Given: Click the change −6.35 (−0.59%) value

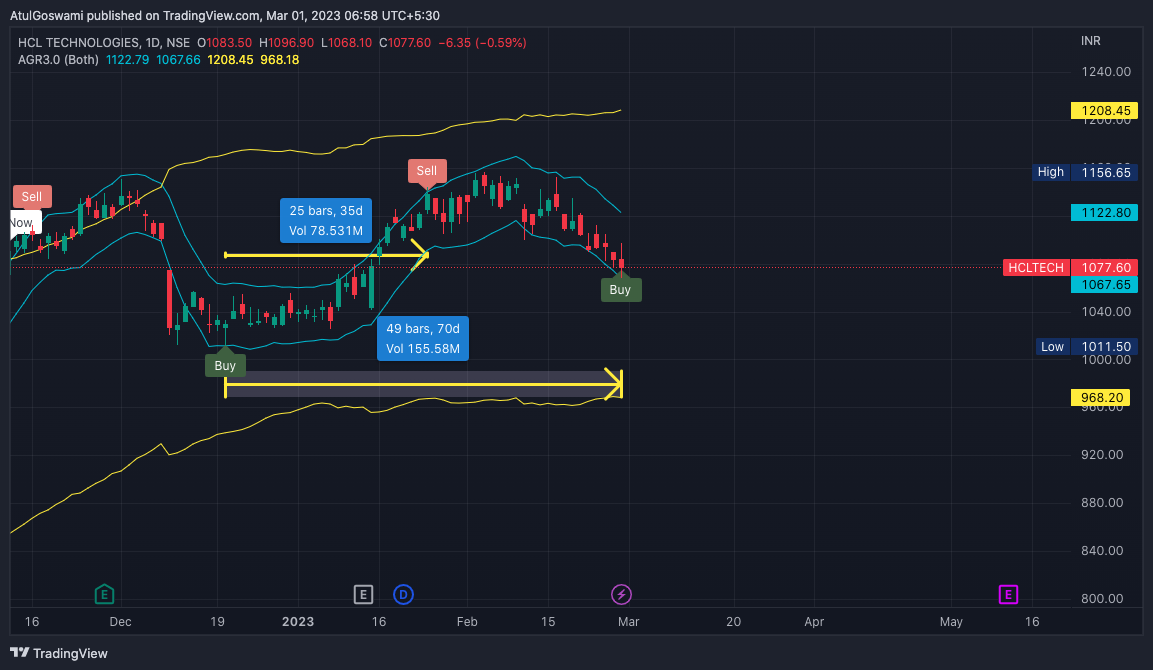Looking at the screenshot, I should pos(482,43).
